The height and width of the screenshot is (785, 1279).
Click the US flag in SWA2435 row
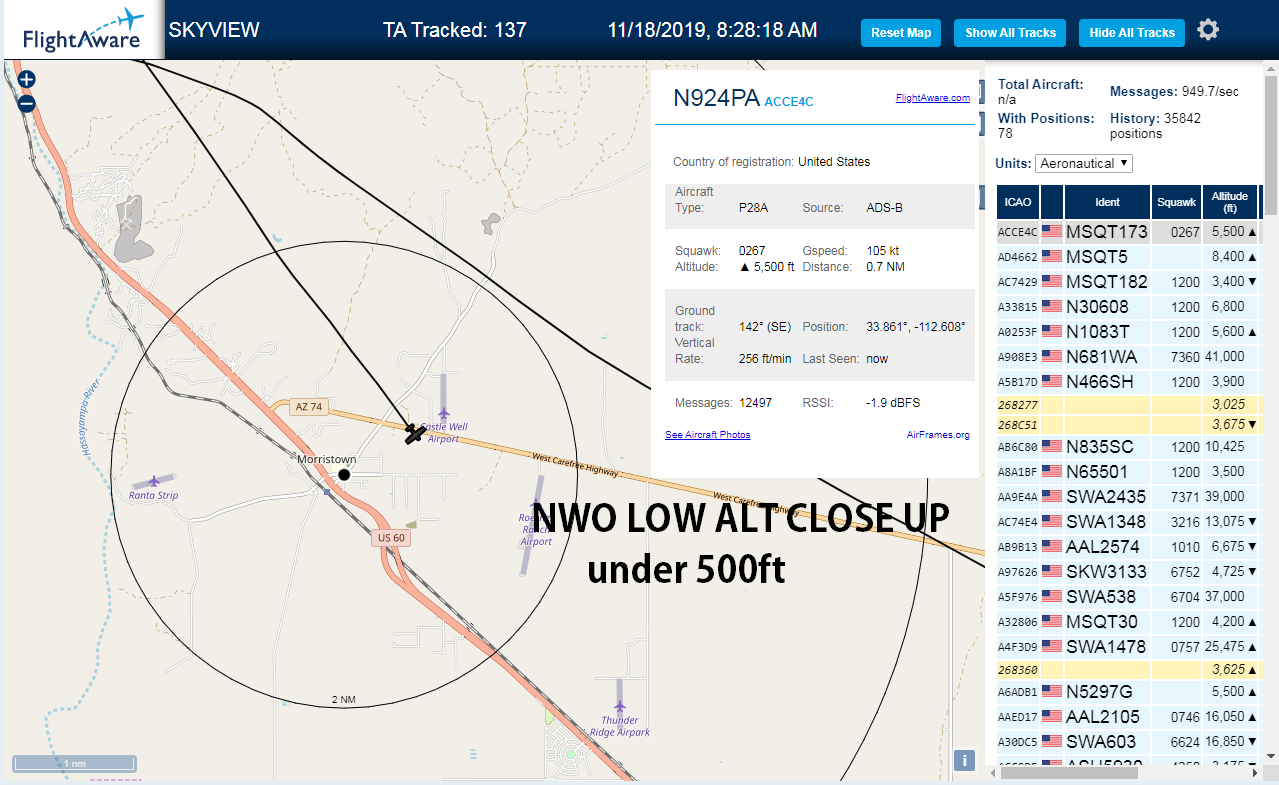(x=1052, y=497)
